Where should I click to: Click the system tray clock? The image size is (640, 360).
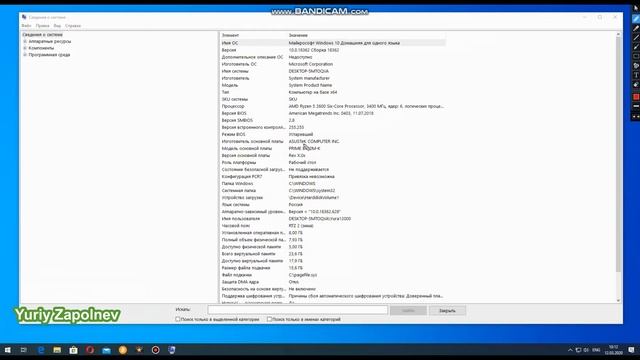tap(613, 350)
